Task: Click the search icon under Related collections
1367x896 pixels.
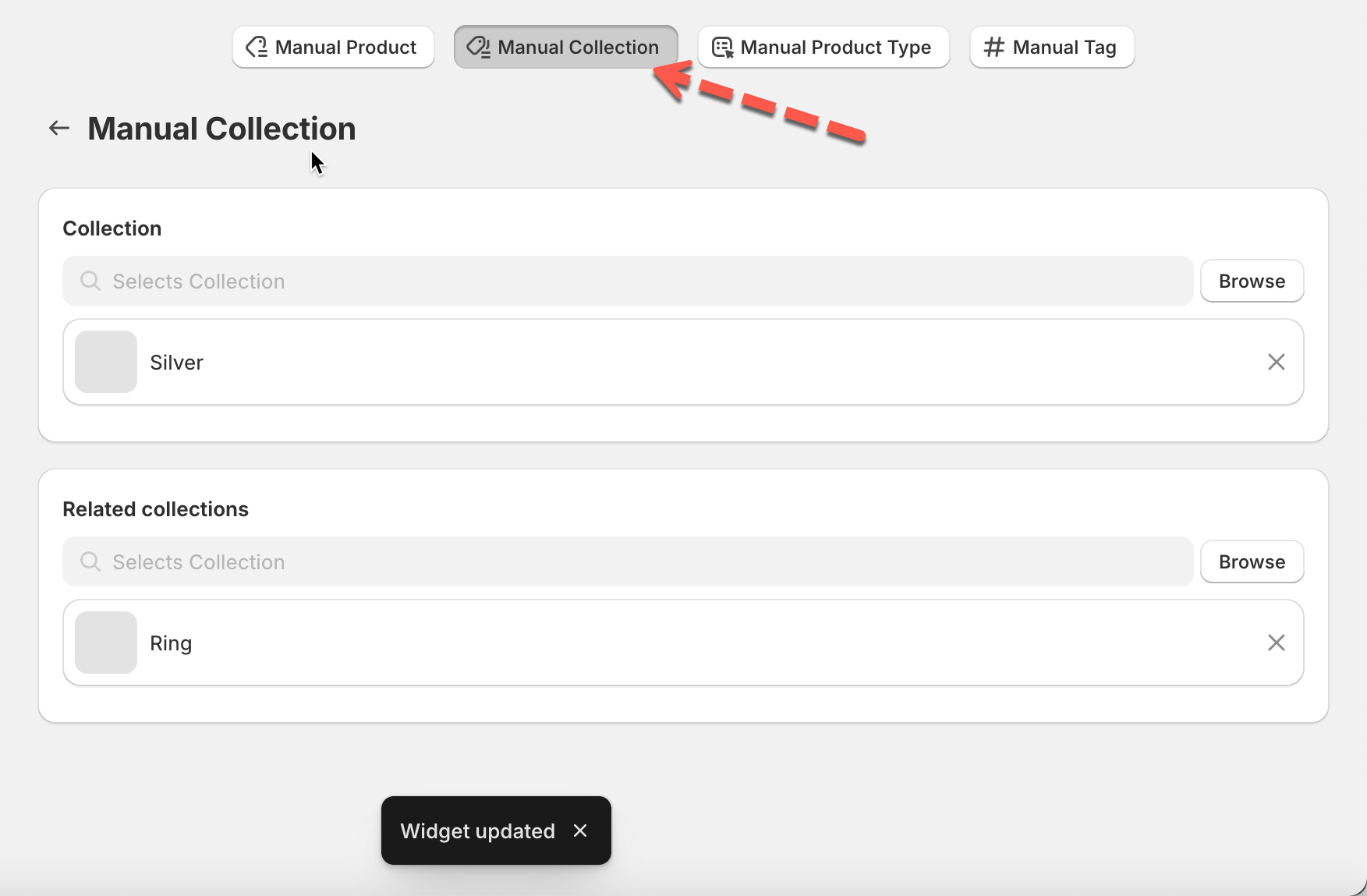Action: click(90, 561)
